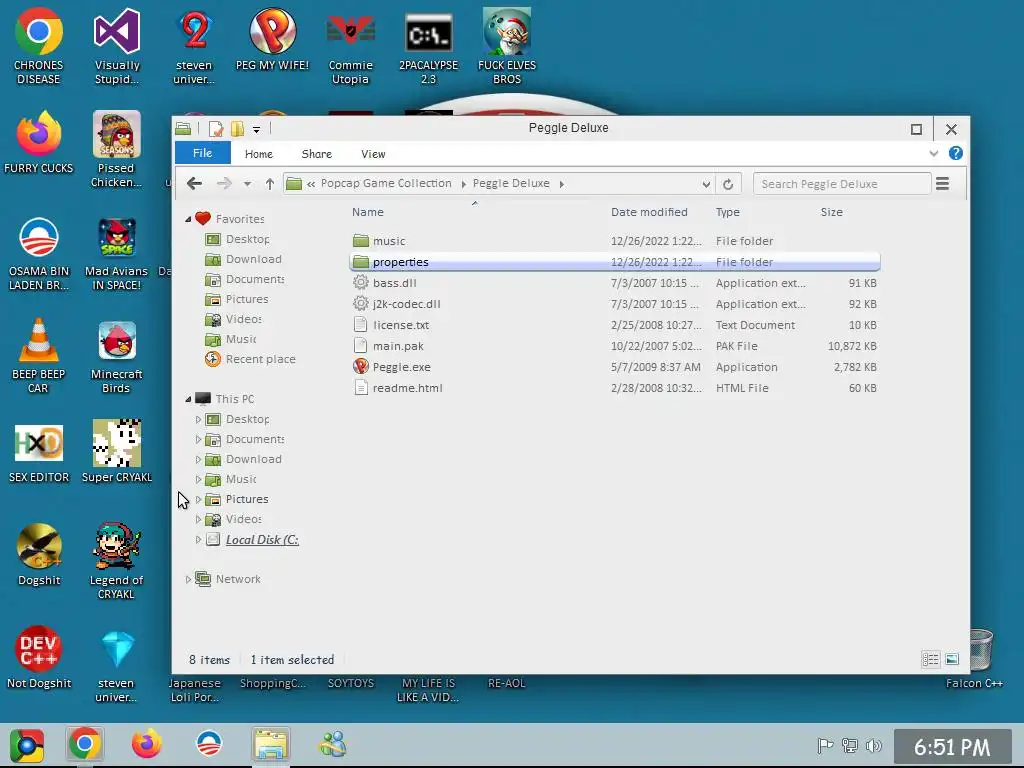
Task: Sort by Size column header
Action: (831, 212)
